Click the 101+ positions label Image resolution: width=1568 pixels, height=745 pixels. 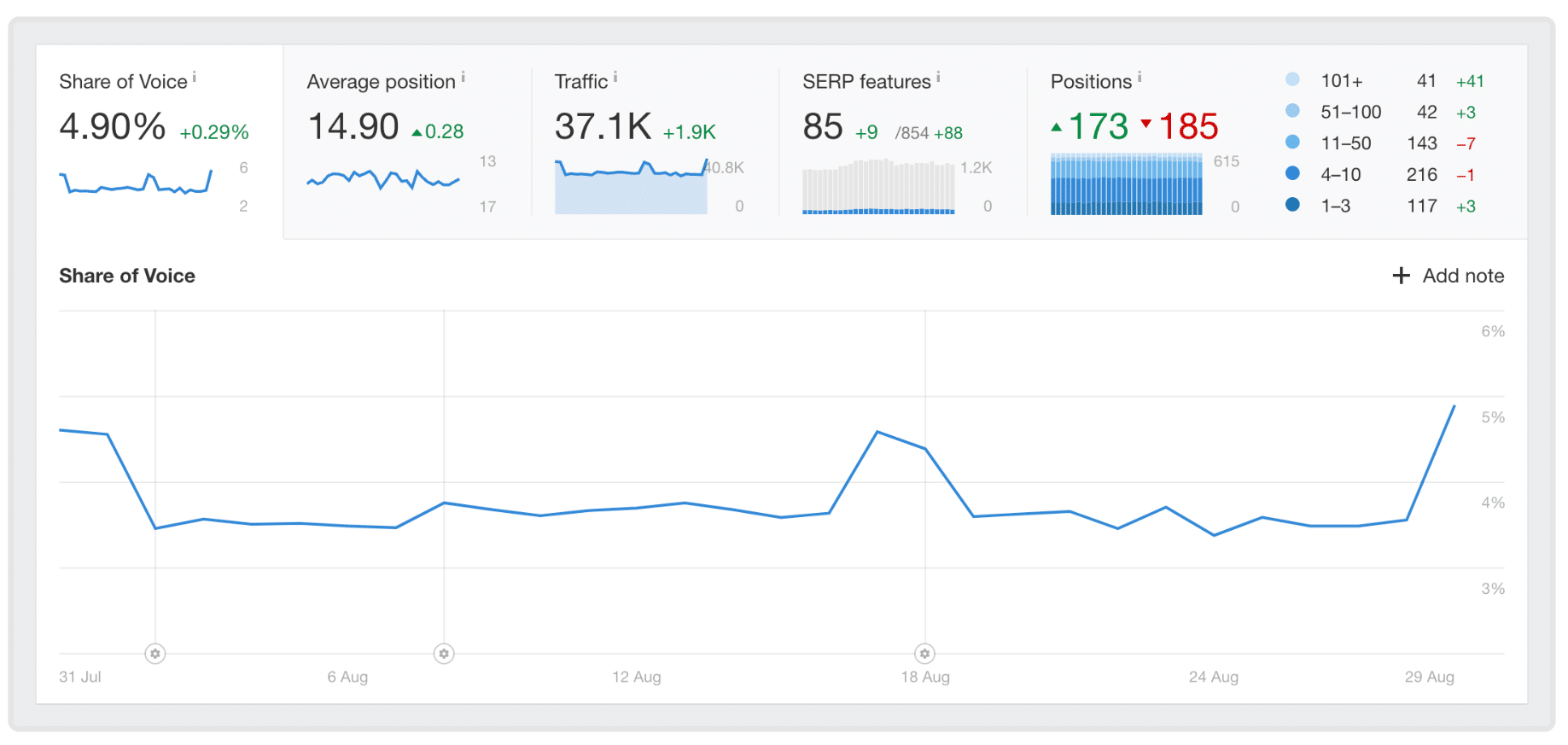(x=1342, y=81)
